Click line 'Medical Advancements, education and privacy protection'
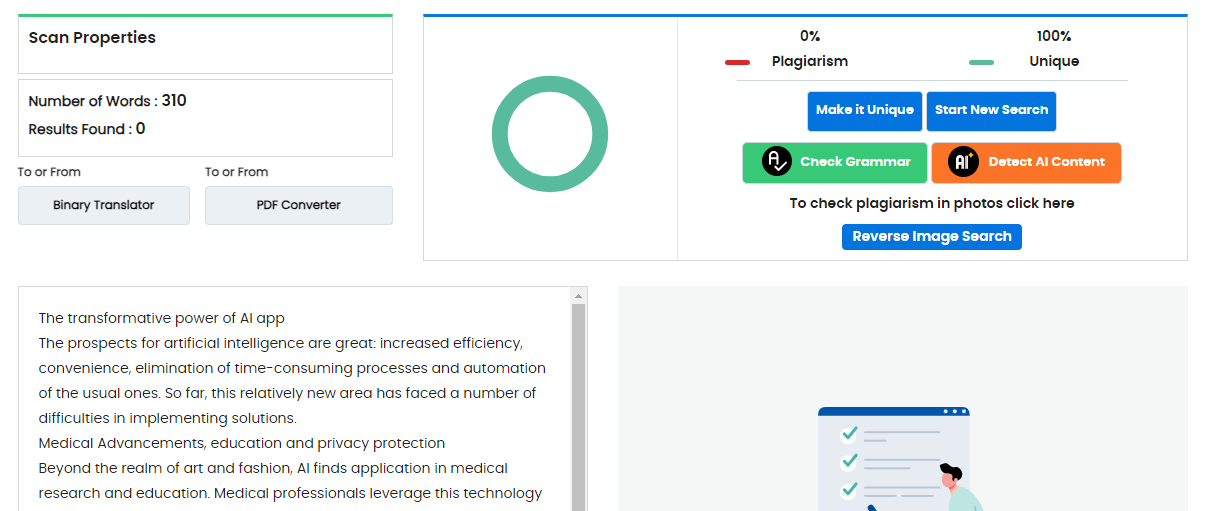The image size is (1210, 511). pos(242,443)
